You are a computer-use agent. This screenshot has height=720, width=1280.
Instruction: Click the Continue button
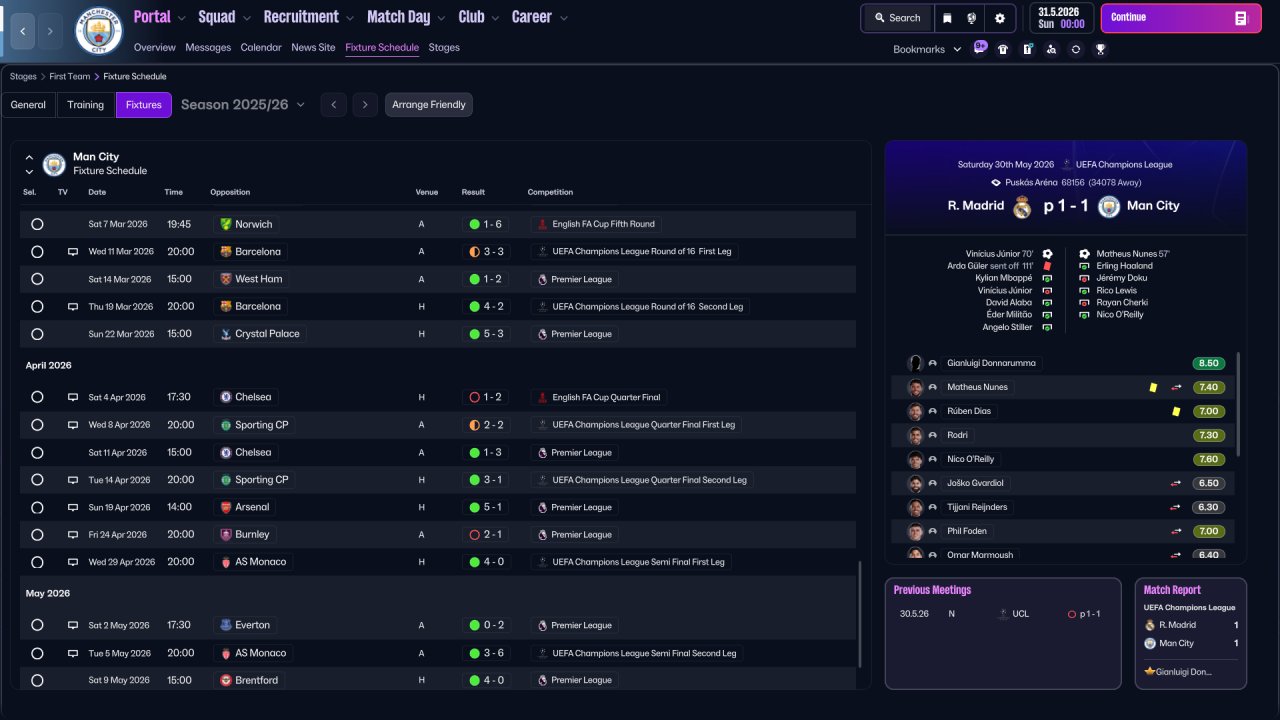tap(1181, 18)
